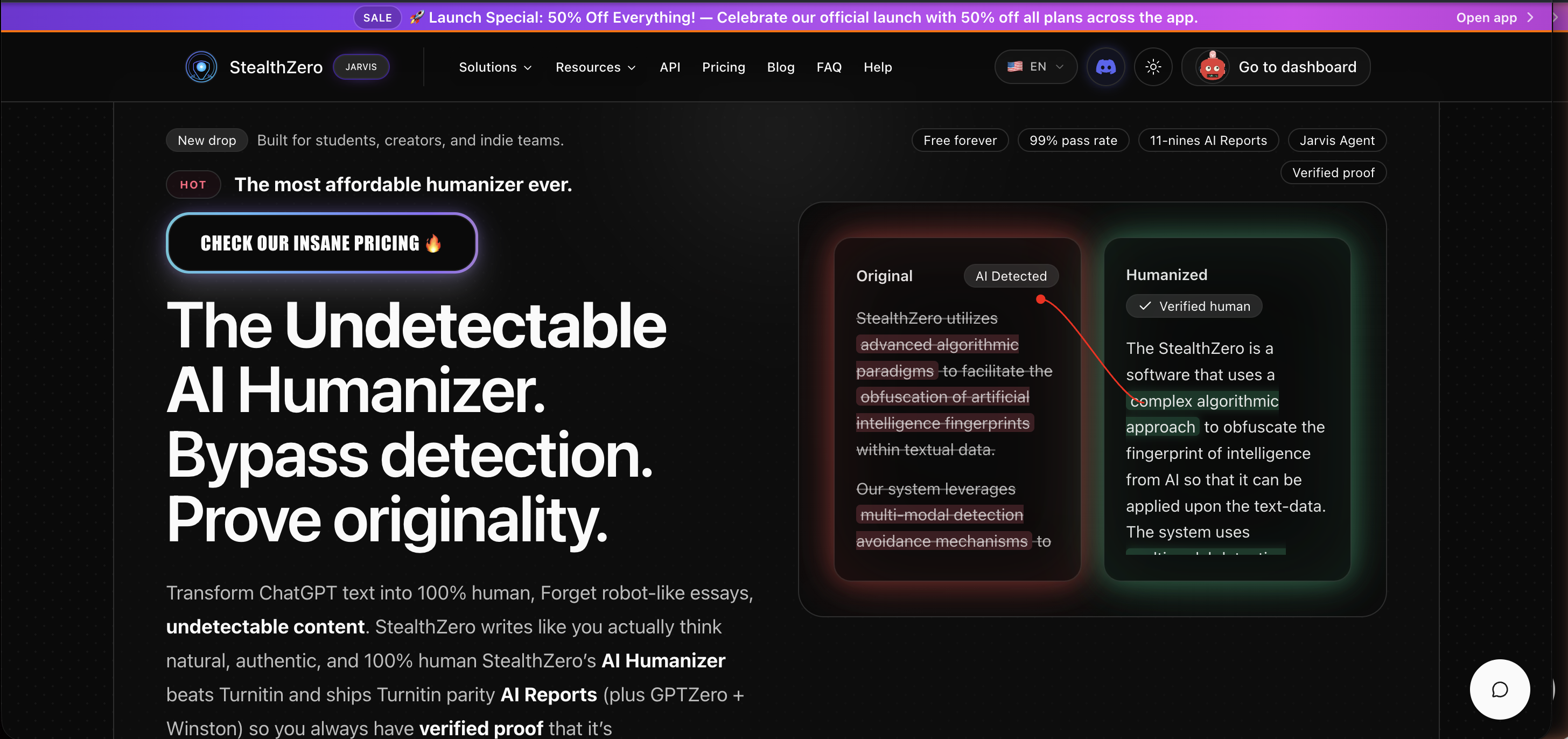This screenshot has height=739, width=1568.
Task: Click Go to dashboard button
Action: coord(1276,67)
